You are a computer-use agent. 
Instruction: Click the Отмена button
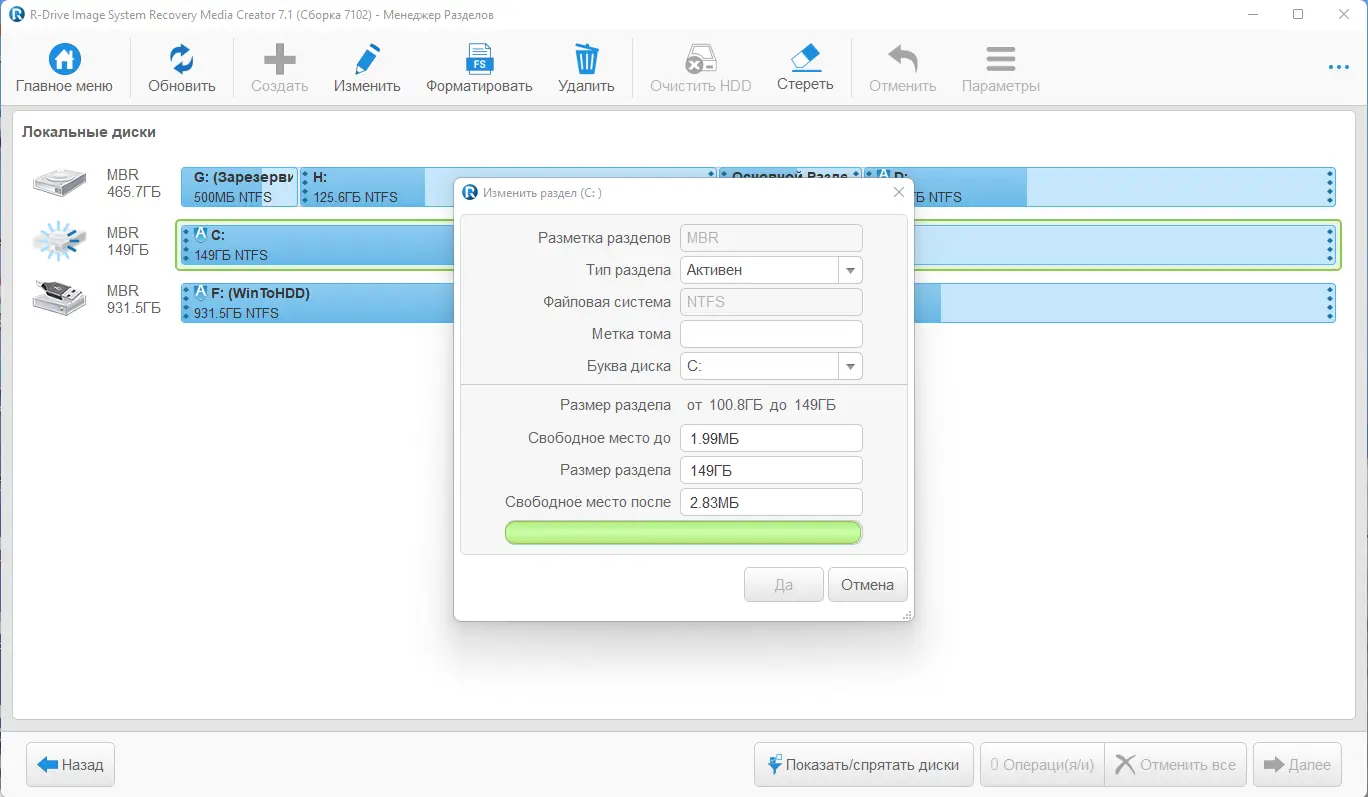point(867,585)
